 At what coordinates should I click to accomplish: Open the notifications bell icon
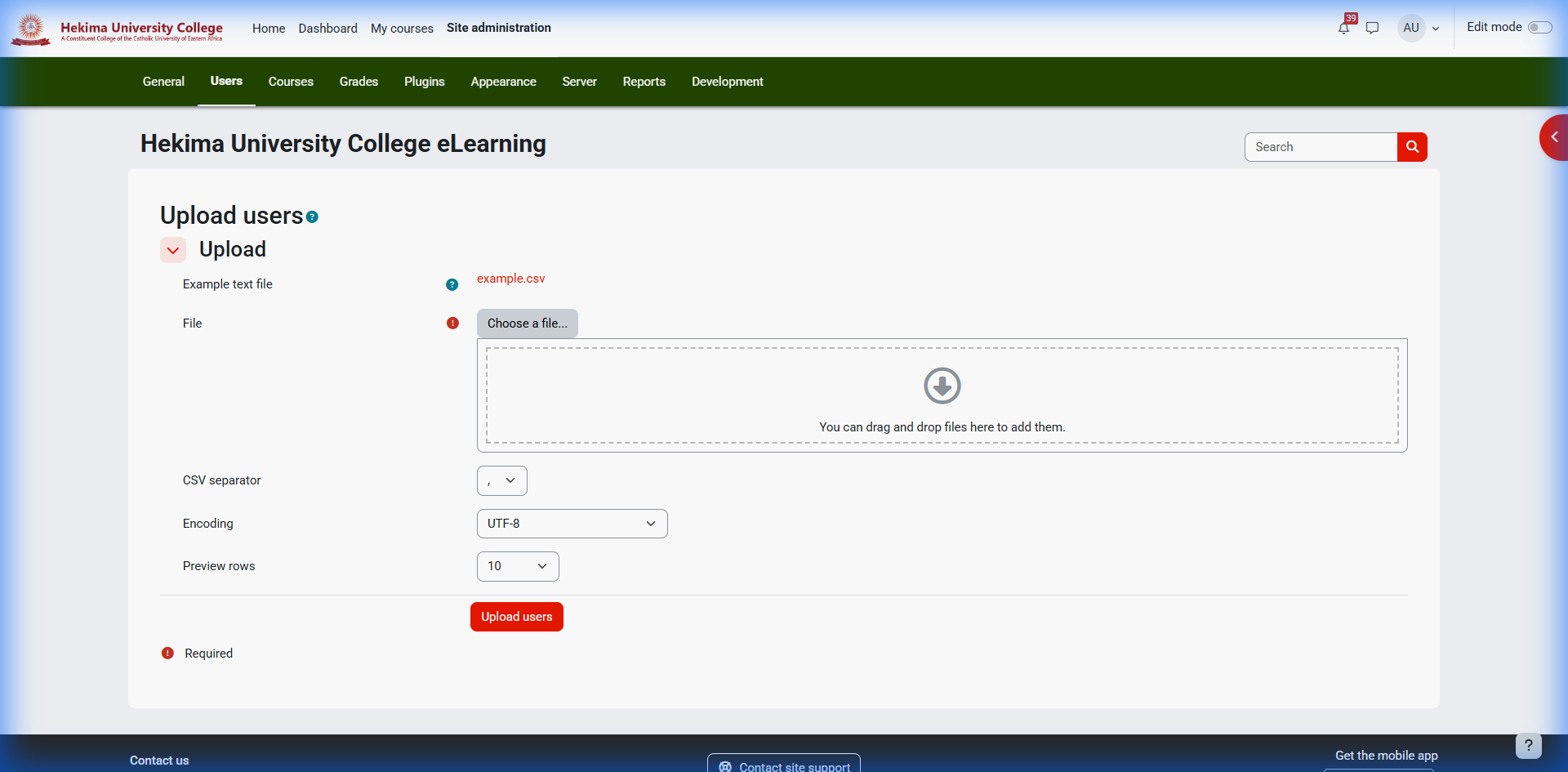pos(1343,28)
